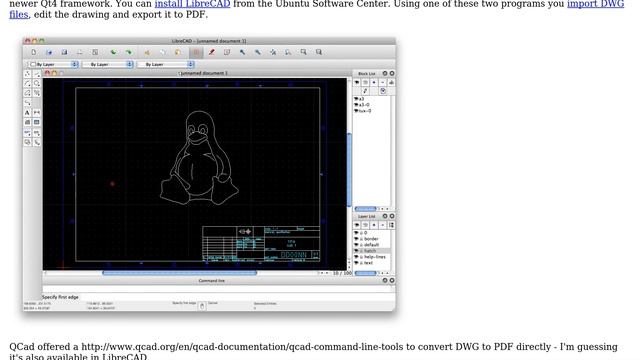The image size is (640, 360).
Task: Click Add layer plus icon in Layer List
Action: click(x=374, y=225)
